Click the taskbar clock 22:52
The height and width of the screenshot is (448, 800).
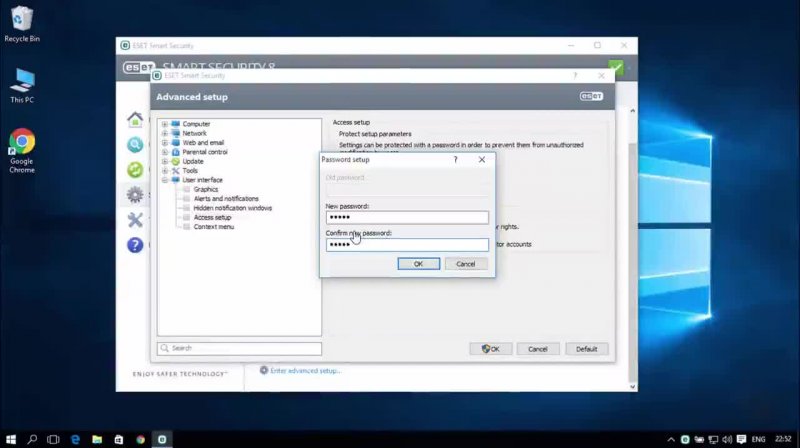pyautogui.click(x=783, y=439)
